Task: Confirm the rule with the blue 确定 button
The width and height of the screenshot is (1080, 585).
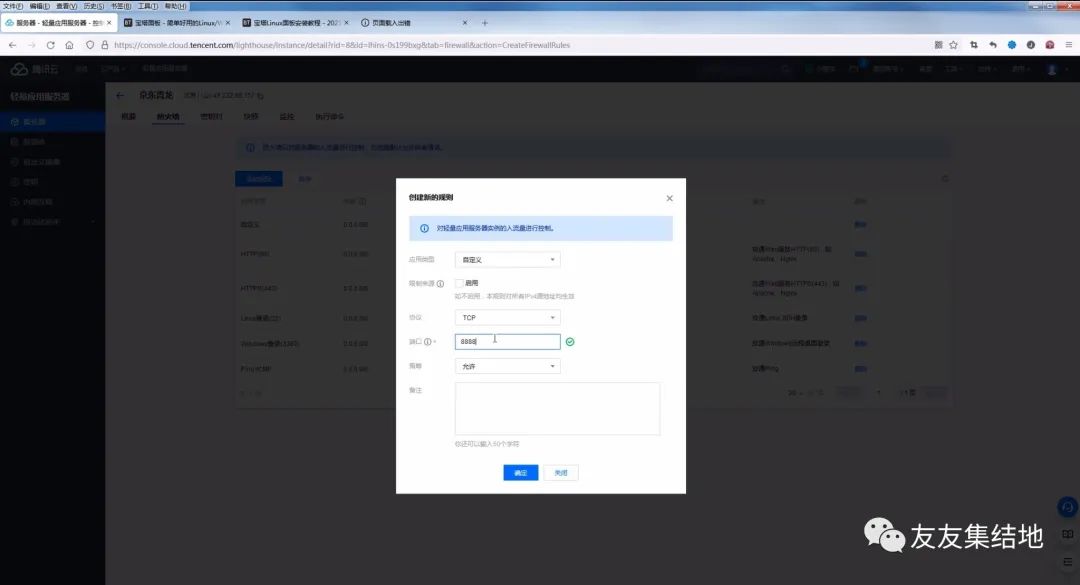Action: click(x=521, y=473)
